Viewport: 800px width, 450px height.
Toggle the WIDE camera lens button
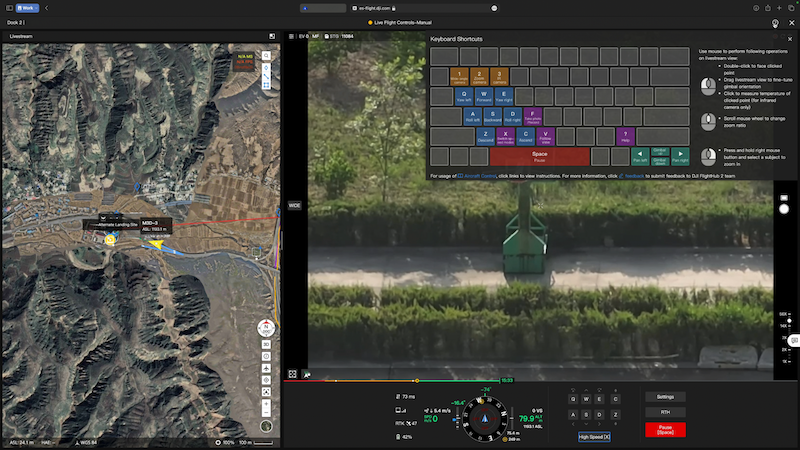295,205
